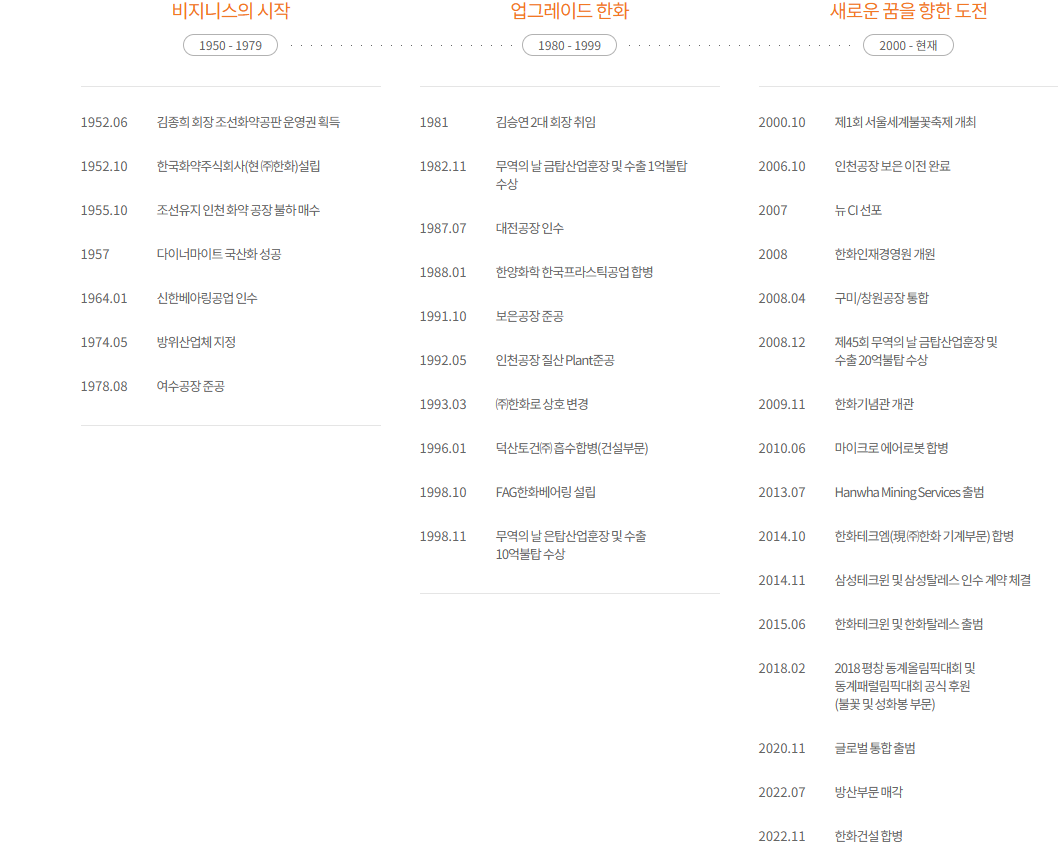The height and width of the screenshot is (857, 1058).
Task: Click 제1회 서울세계불꽃축제 개최 entry
Action: coord(905,122)
